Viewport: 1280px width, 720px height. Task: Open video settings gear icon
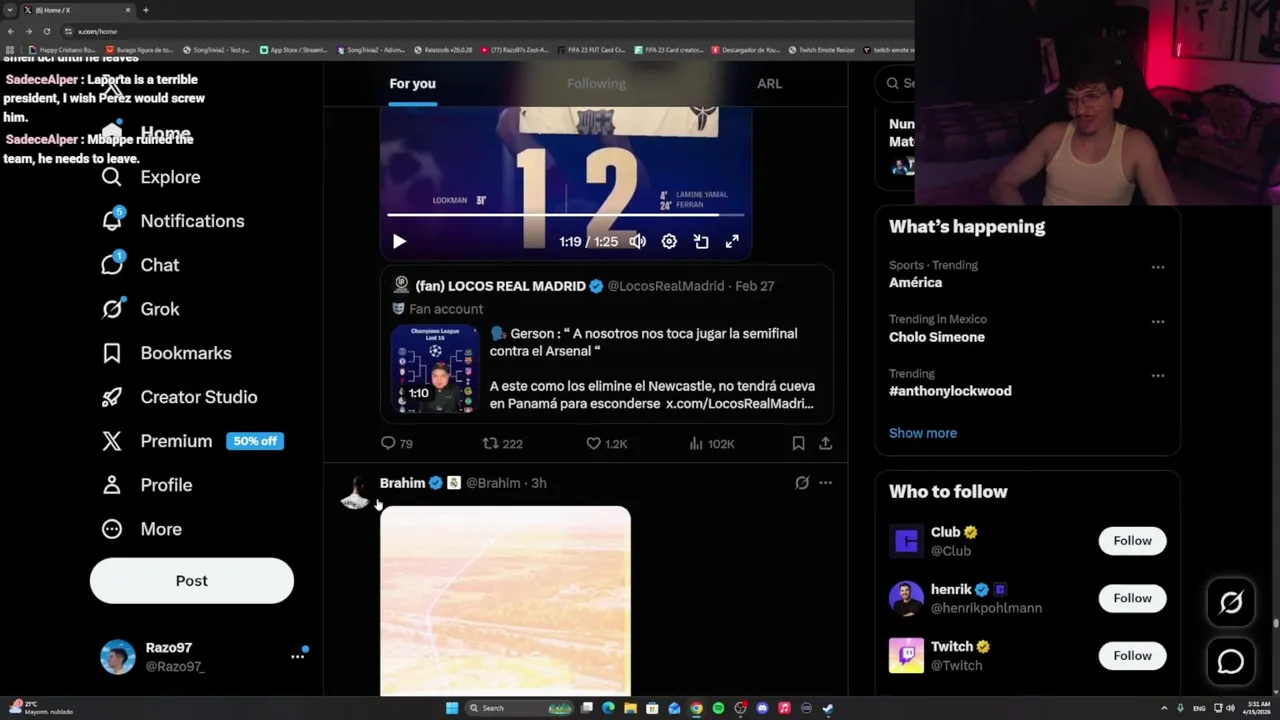click(669, 241)
